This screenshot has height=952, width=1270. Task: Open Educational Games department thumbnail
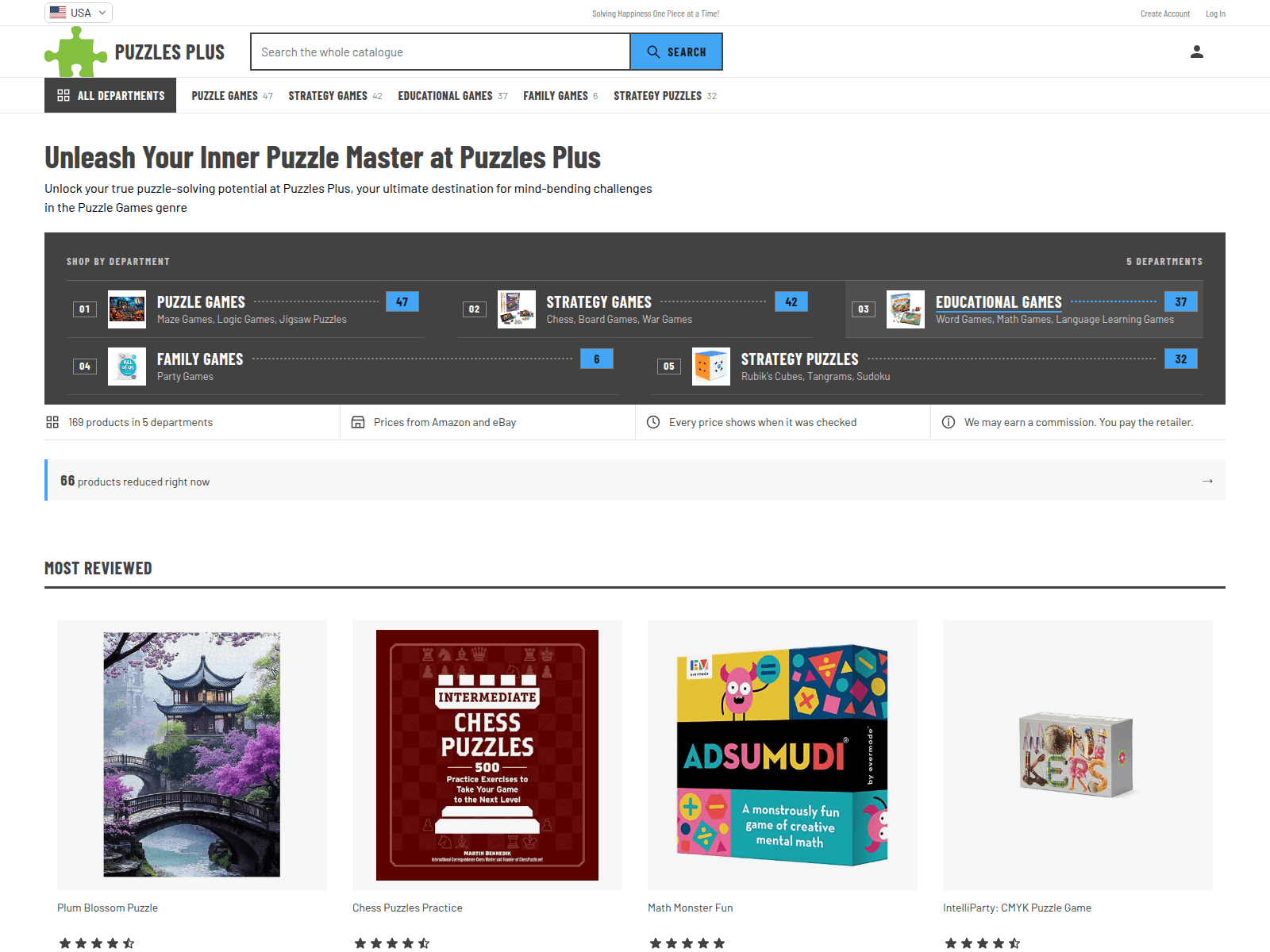coord(906,309)
